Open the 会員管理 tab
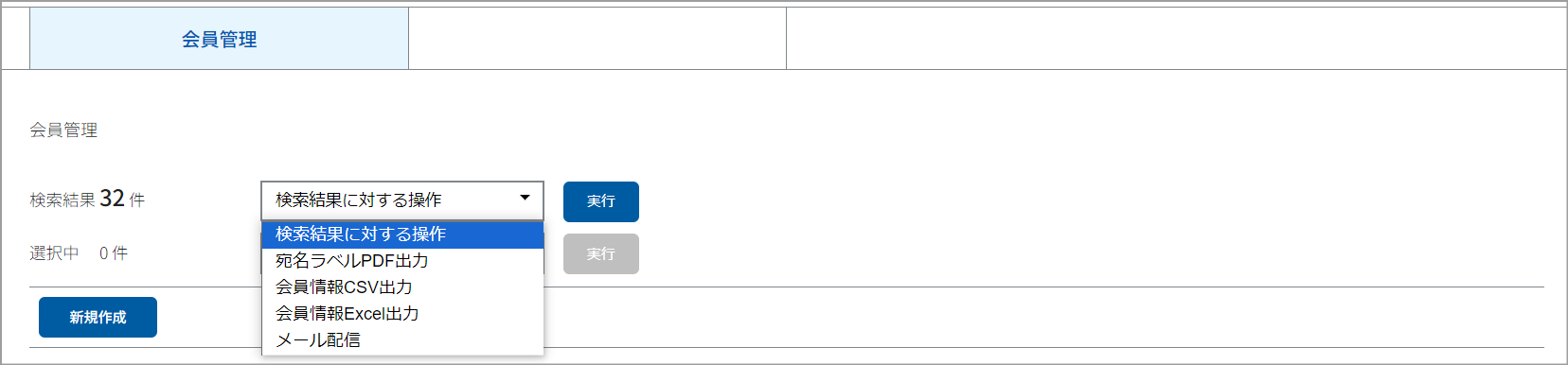 [x=219, y=39]
